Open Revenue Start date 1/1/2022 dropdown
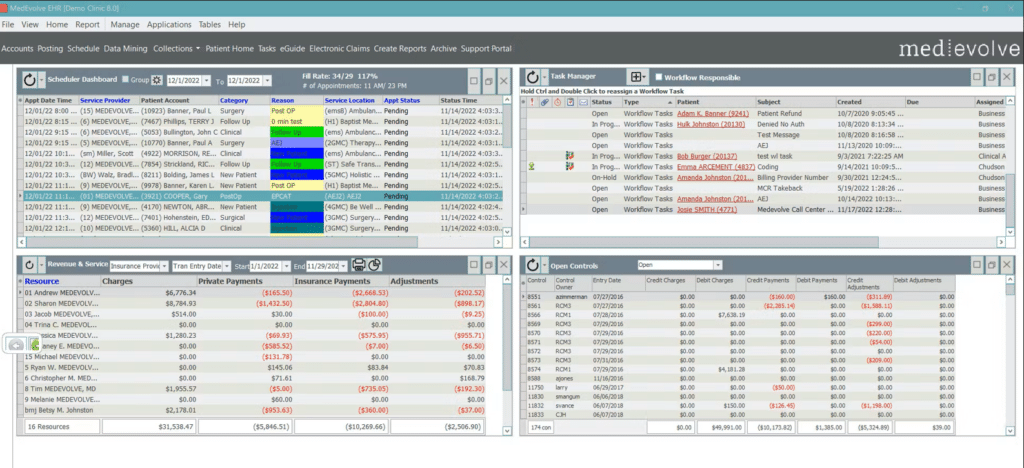The height and width of the screenshot is (468, 1024). click(x=285, y=266)
